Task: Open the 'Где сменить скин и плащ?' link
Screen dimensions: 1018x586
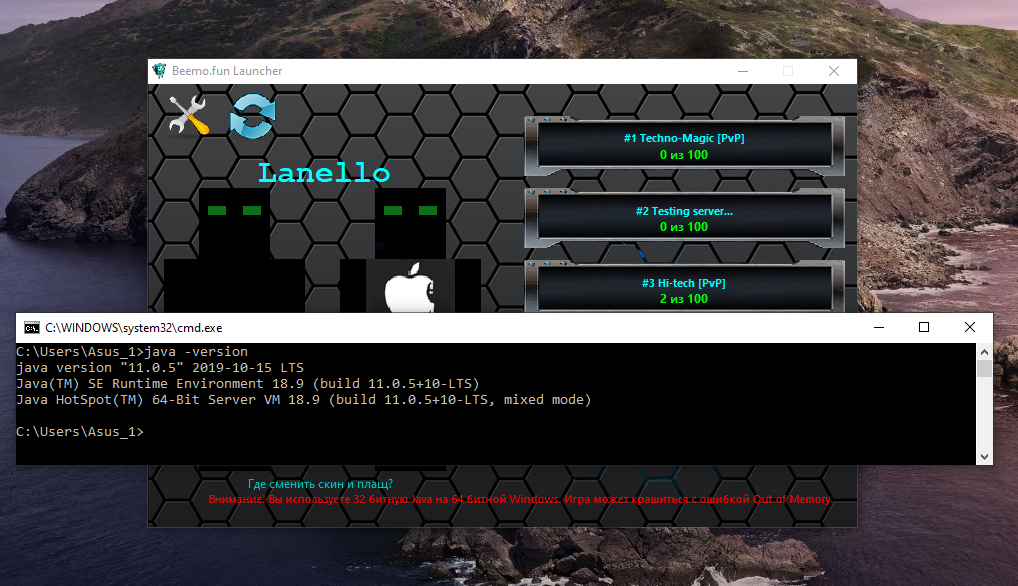Action: tap(320, 484)
